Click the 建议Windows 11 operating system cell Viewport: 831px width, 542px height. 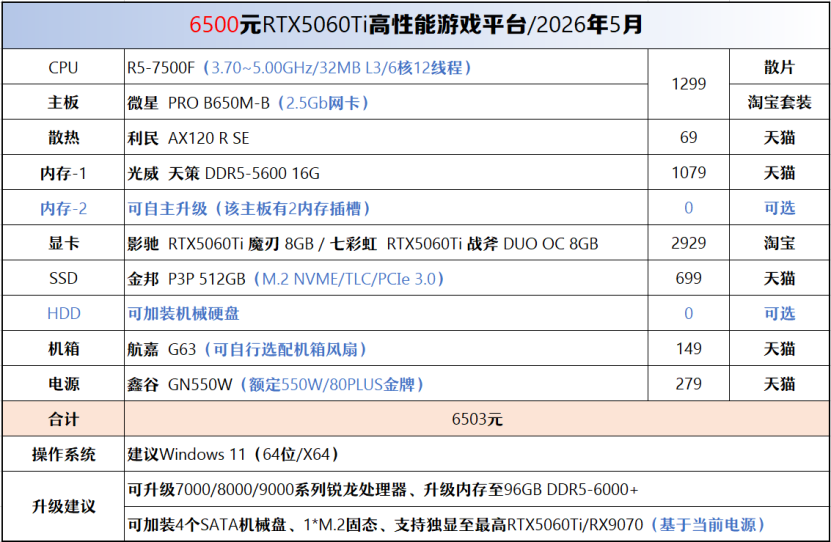pyautogui.click(x=477, y=454)
